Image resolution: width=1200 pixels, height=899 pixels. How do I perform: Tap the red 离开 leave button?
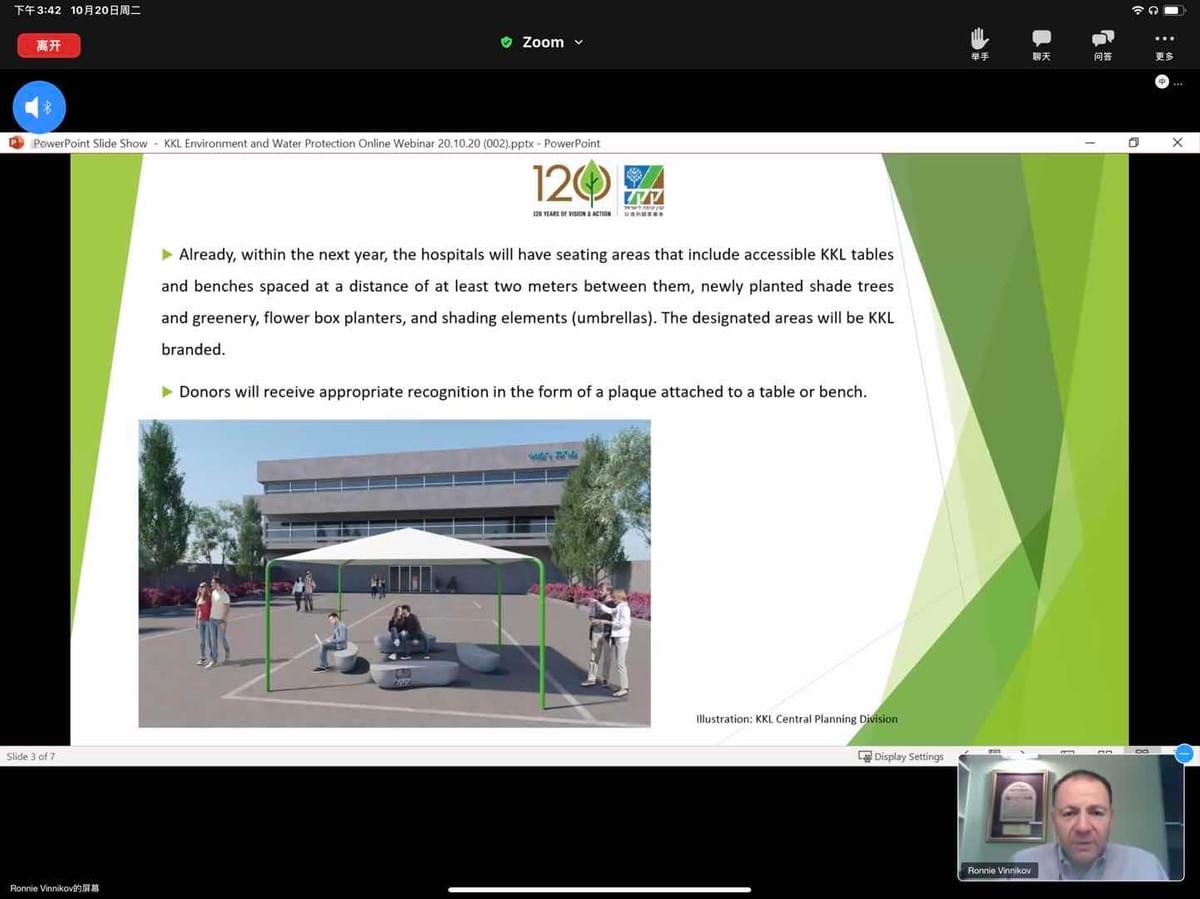point(49,45)
